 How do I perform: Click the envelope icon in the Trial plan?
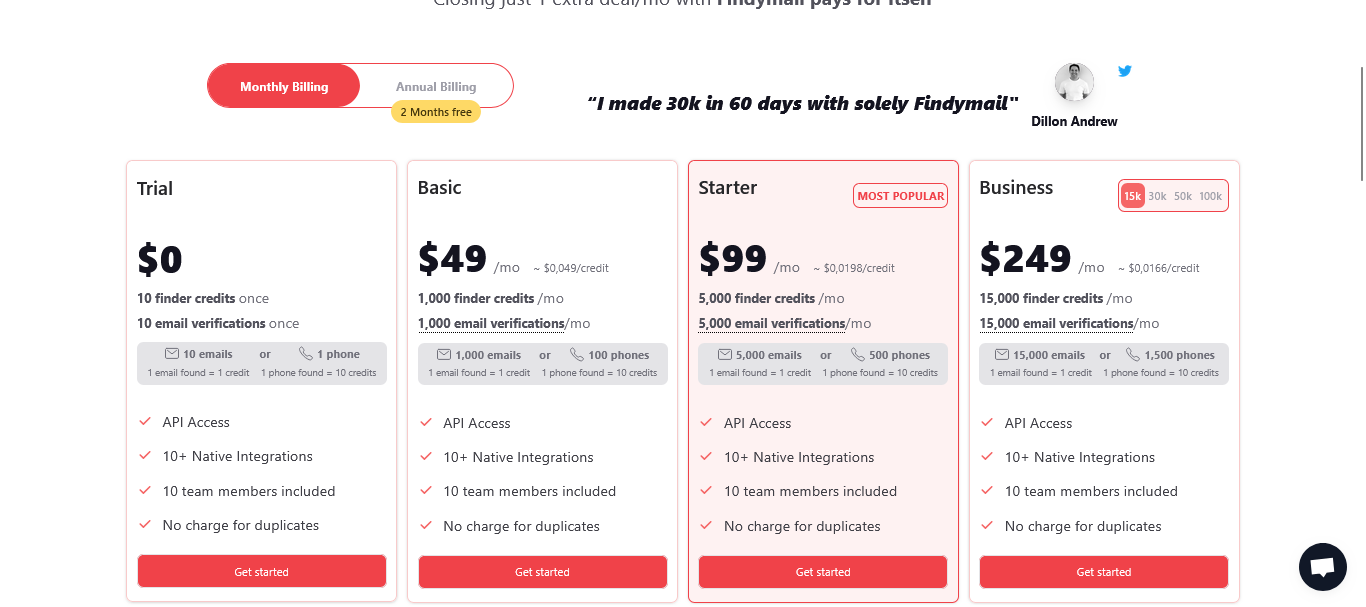(174, 353)
